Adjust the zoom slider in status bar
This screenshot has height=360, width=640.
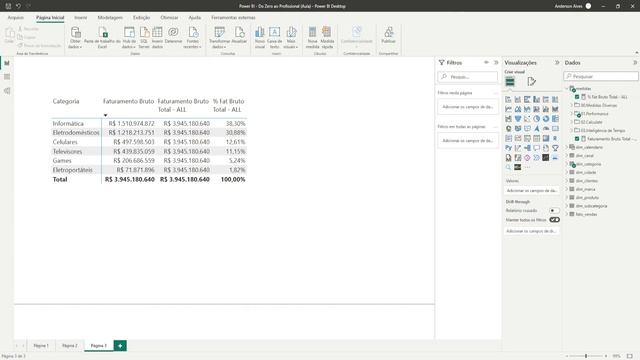(586, 356)
